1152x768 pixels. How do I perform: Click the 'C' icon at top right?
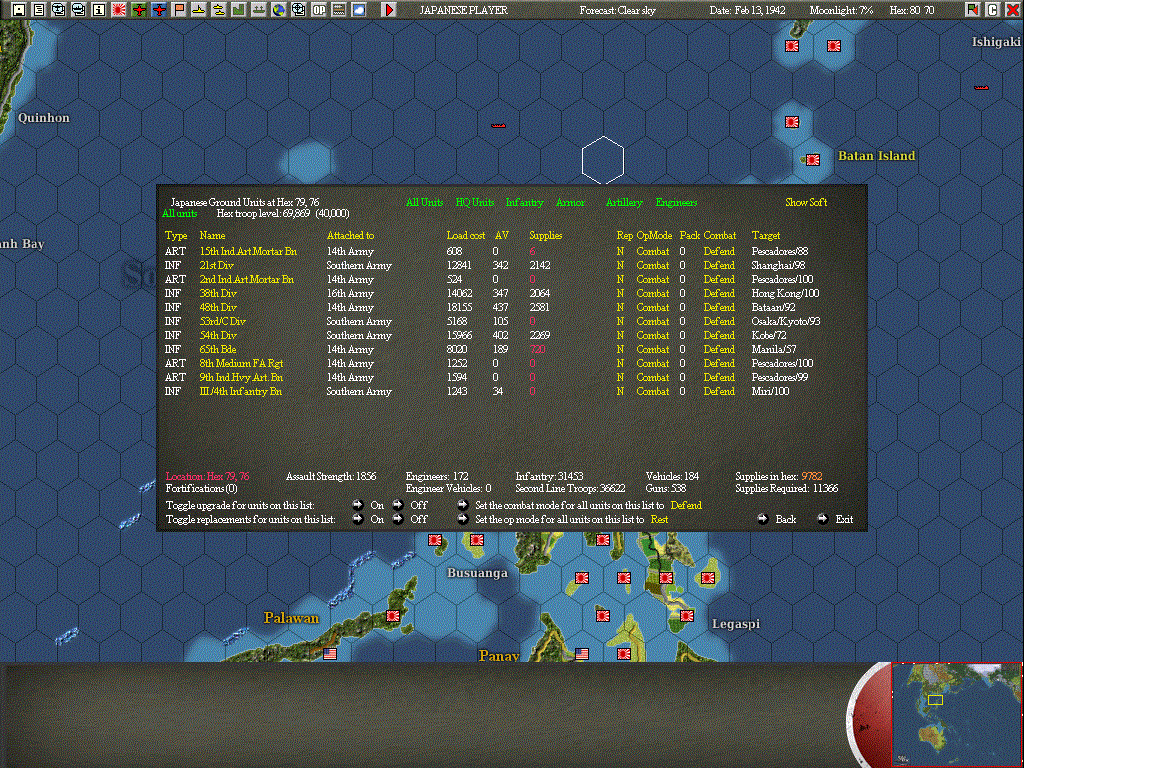tap(993, 10)
